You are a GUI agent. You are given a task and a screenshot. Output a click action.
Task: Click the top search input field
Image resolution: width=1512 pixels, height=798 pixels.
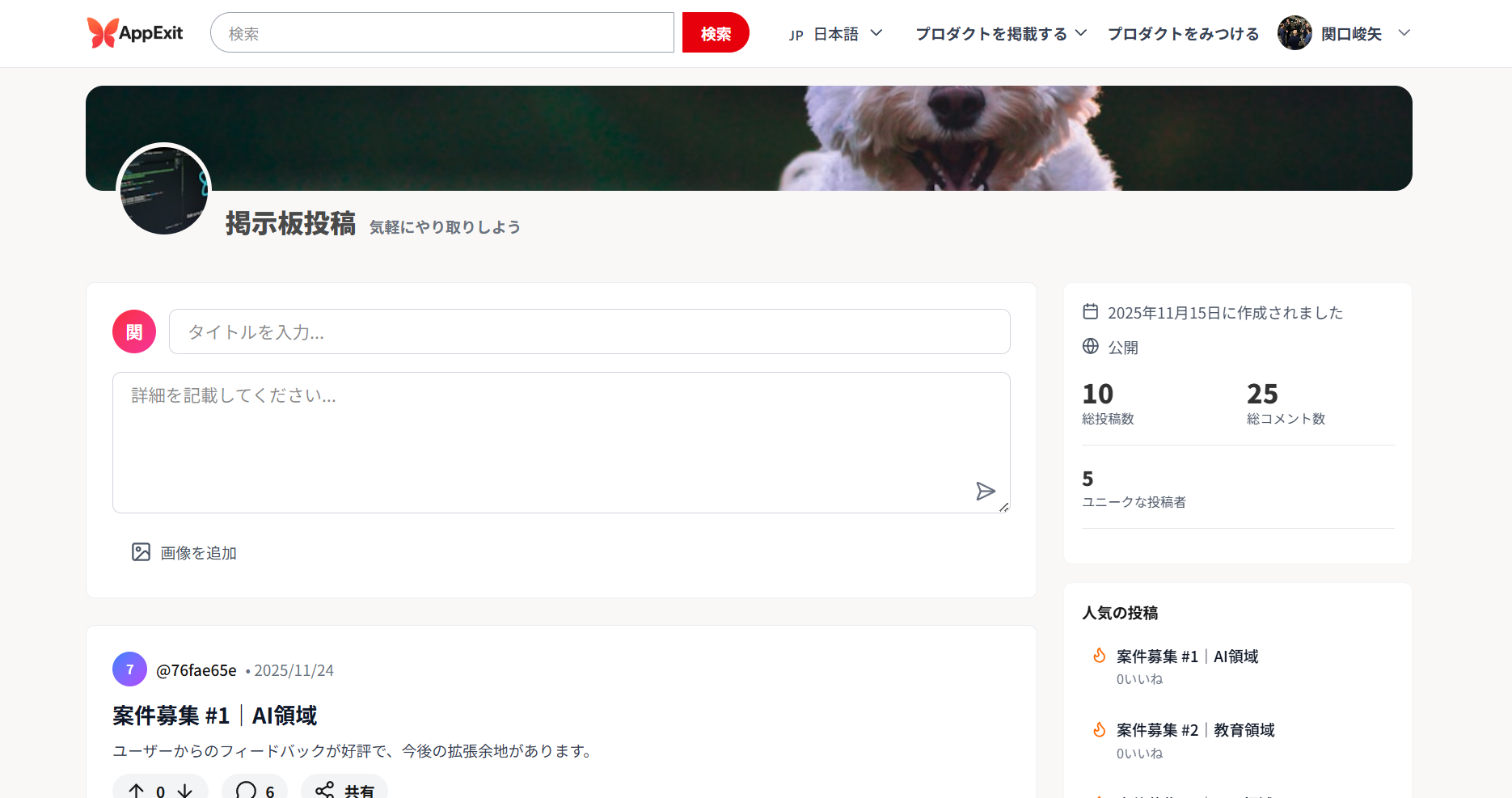click(x=442, y=33)
